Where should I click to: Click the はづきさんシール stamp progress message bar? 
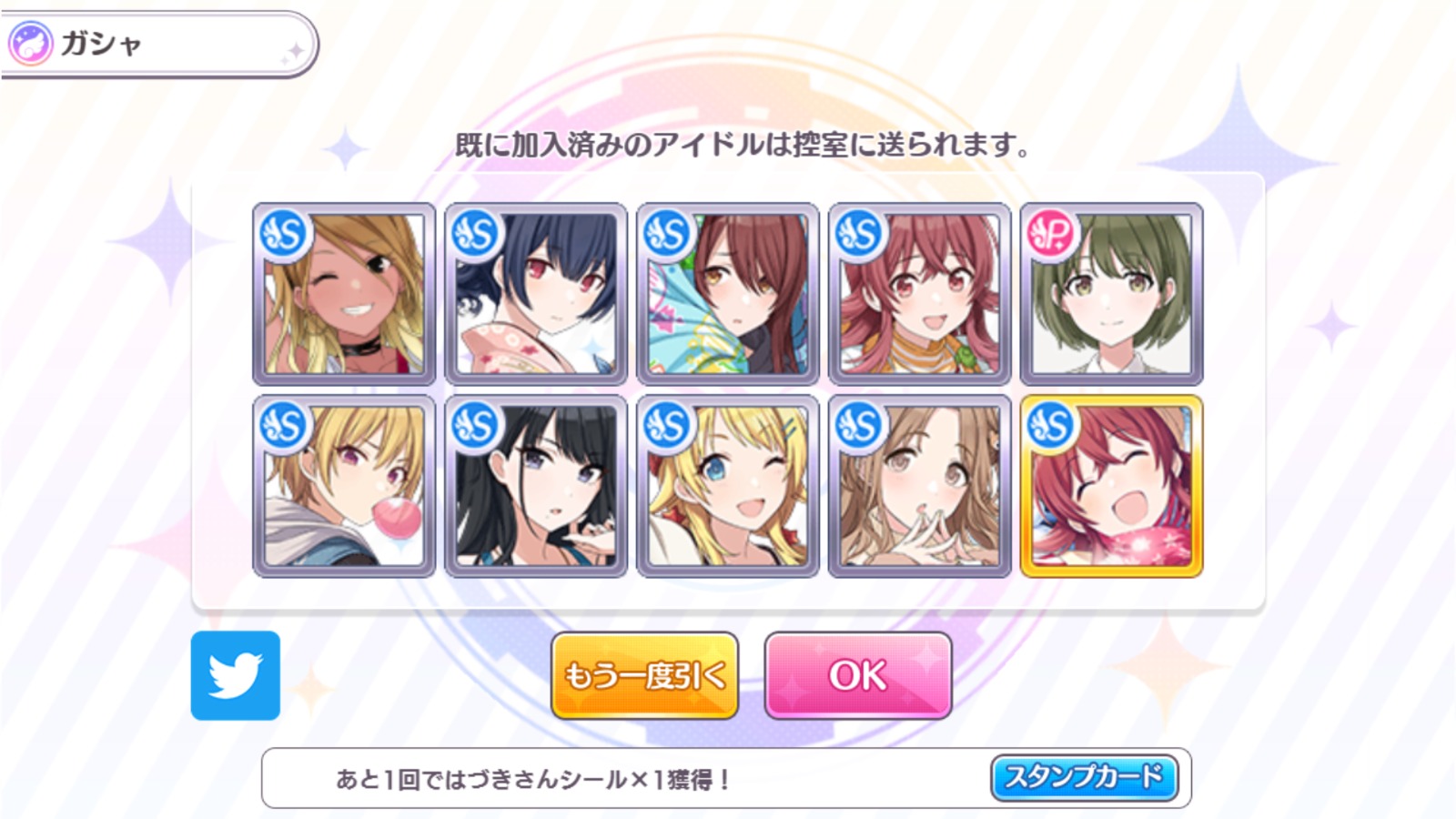(726, 778)
